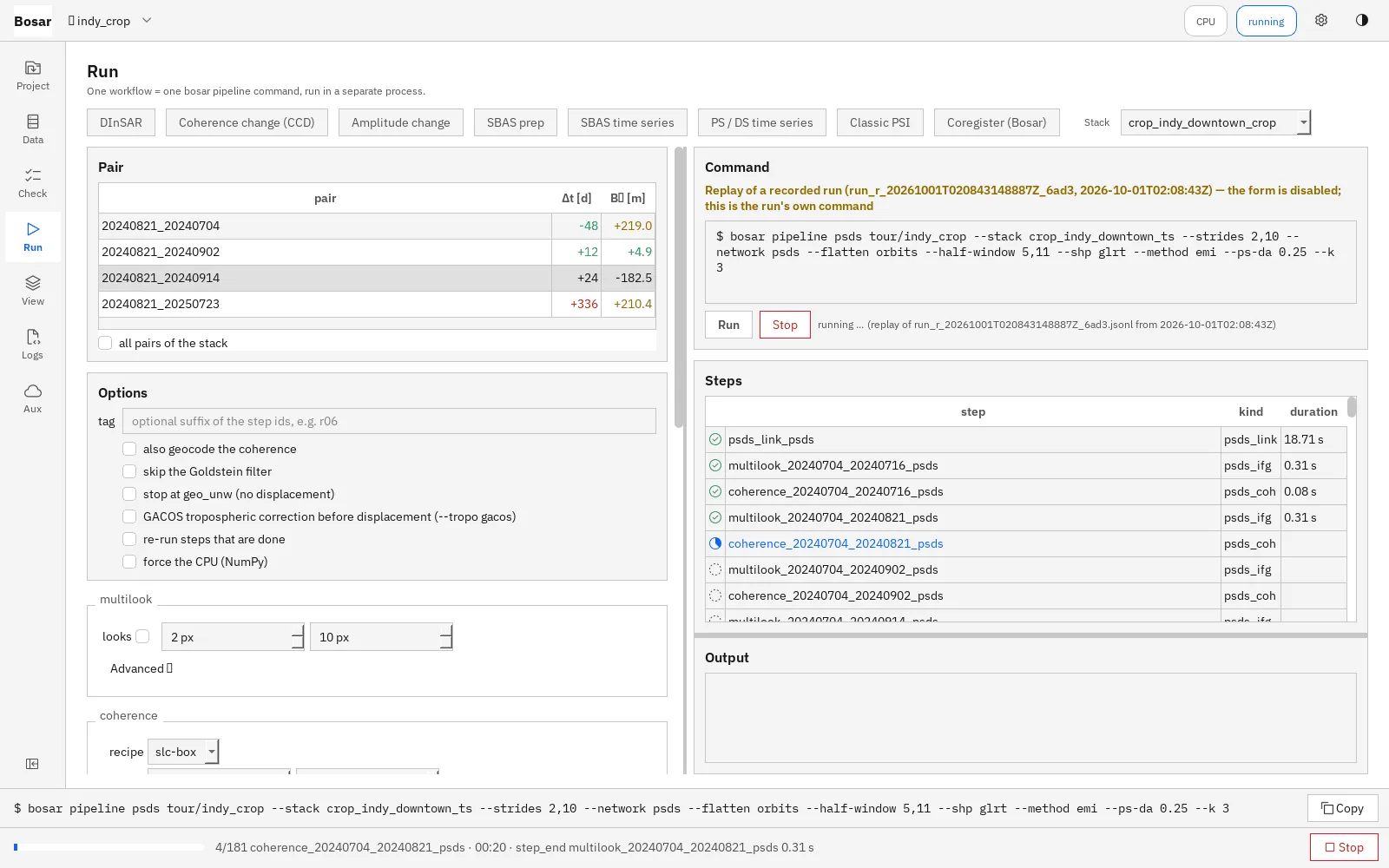1389x868 pixels.
Task: Open the Project section in sidebar
Action: click(33, 76)
